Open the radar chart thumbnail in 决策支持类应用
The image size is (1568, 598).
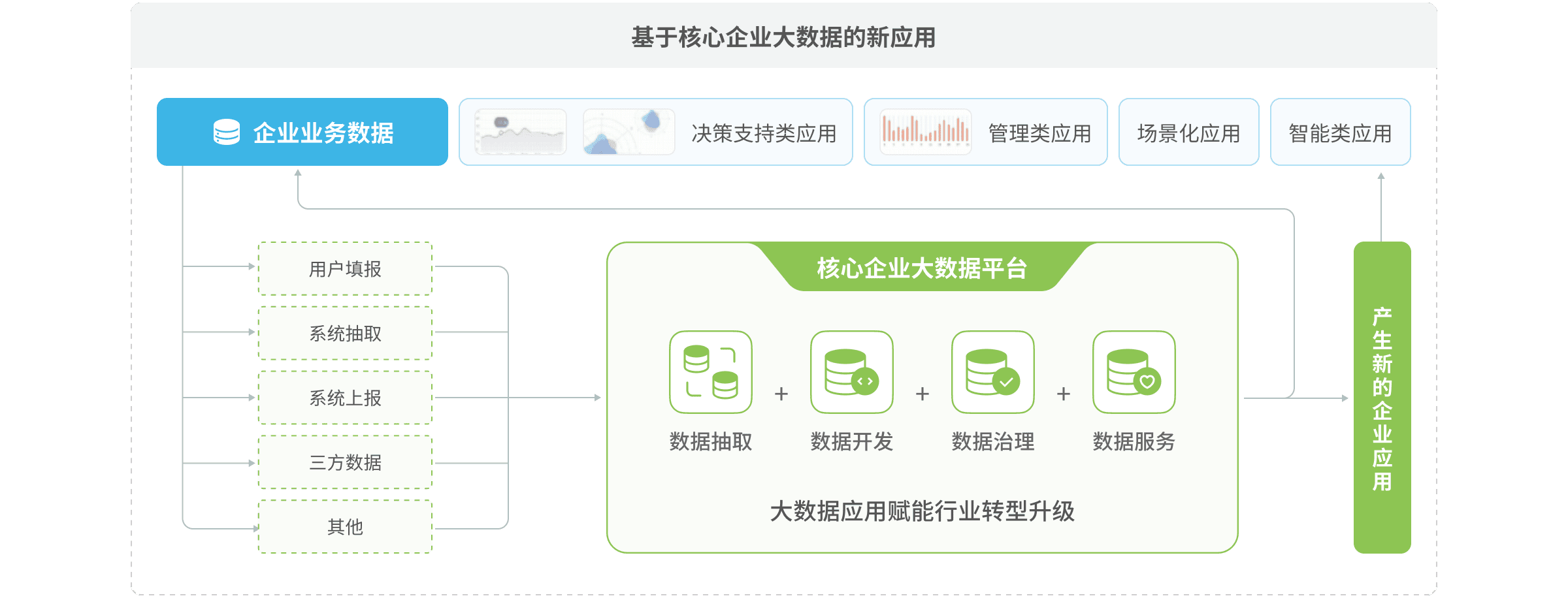(629, 132)
